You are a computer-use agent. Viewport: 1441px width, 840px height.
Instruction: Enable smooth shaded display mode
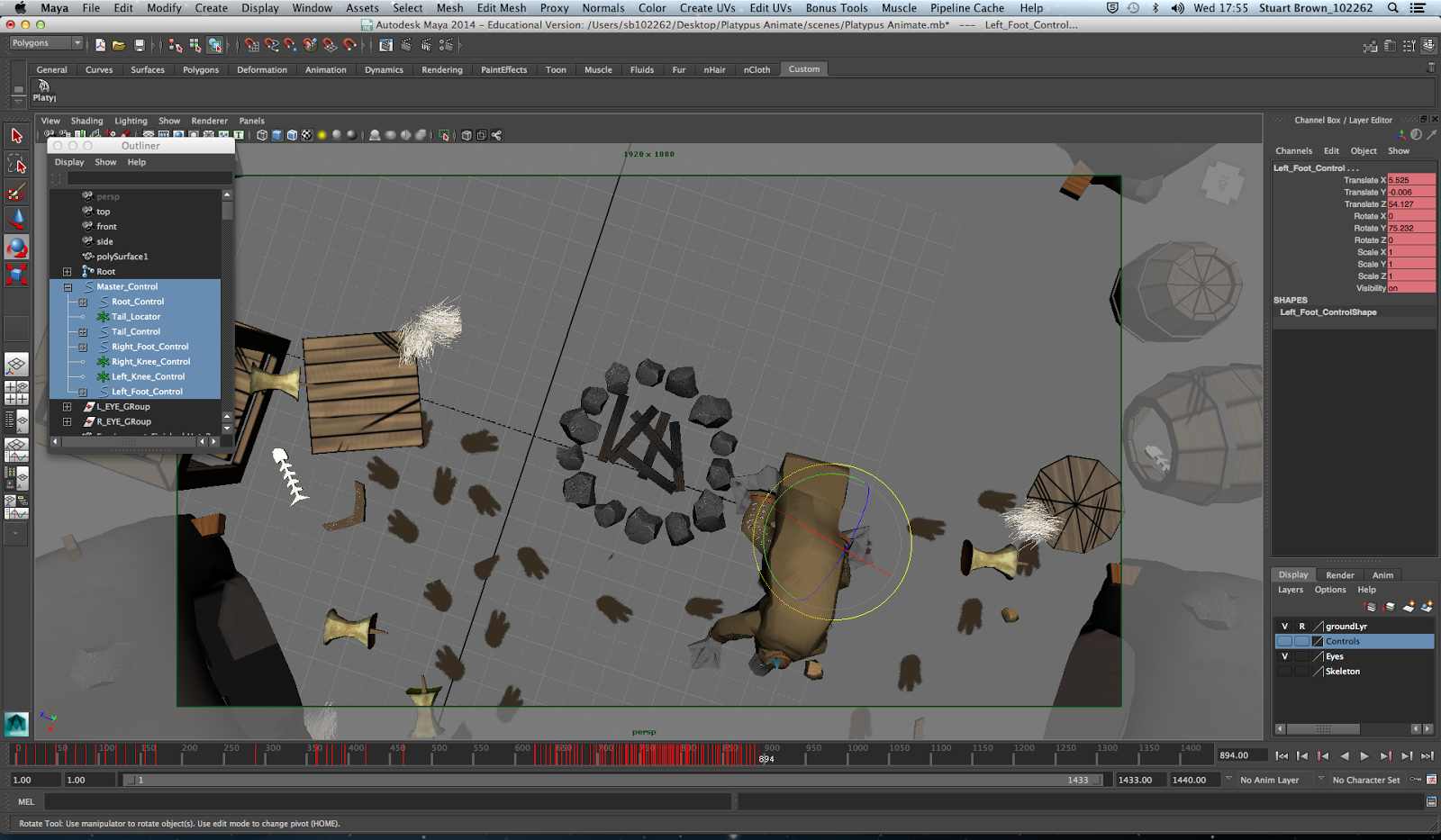[x=276, y=135]
